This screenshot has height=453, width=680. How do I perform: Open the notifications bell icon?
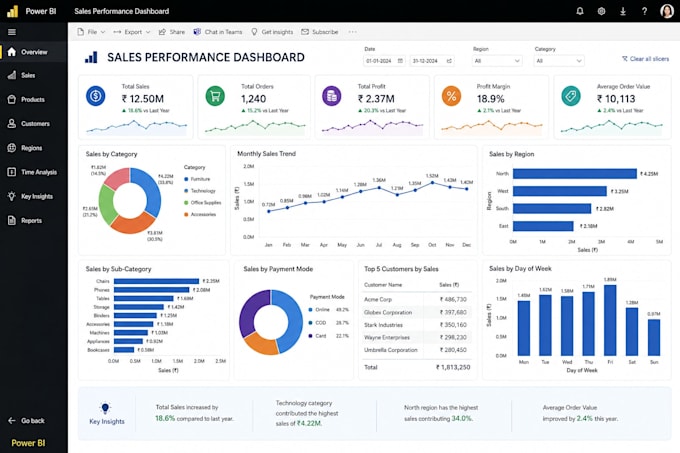pos(580,11)
